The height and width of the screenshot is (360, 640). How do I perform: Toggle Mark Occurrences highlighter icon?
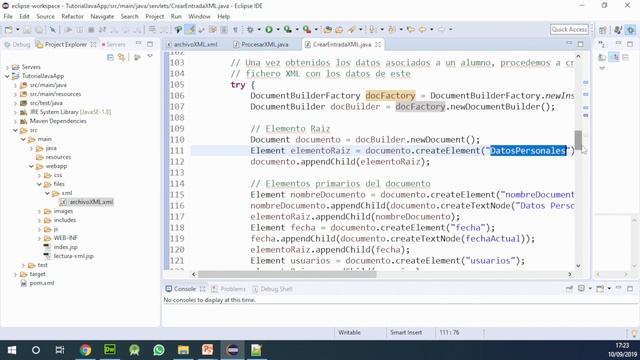[x=190, y=29]
